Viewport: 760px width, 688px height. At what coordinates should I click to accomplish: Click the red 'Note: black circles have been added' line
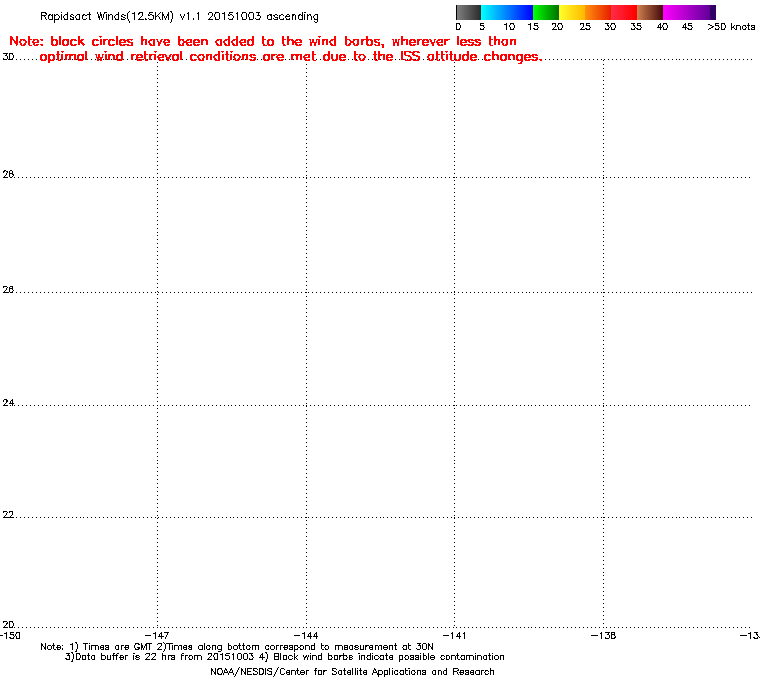263,41
